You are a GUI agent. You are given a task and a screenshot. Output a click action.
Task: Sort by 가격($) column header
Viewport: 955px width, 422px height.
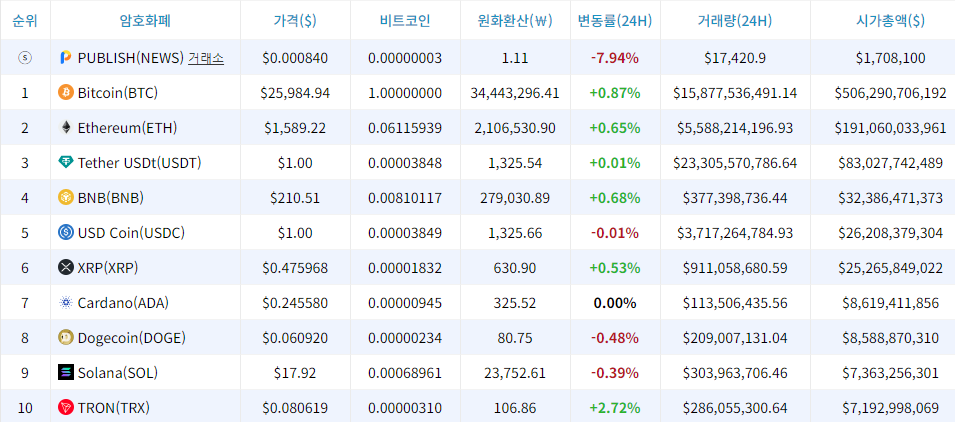point(295,21)
